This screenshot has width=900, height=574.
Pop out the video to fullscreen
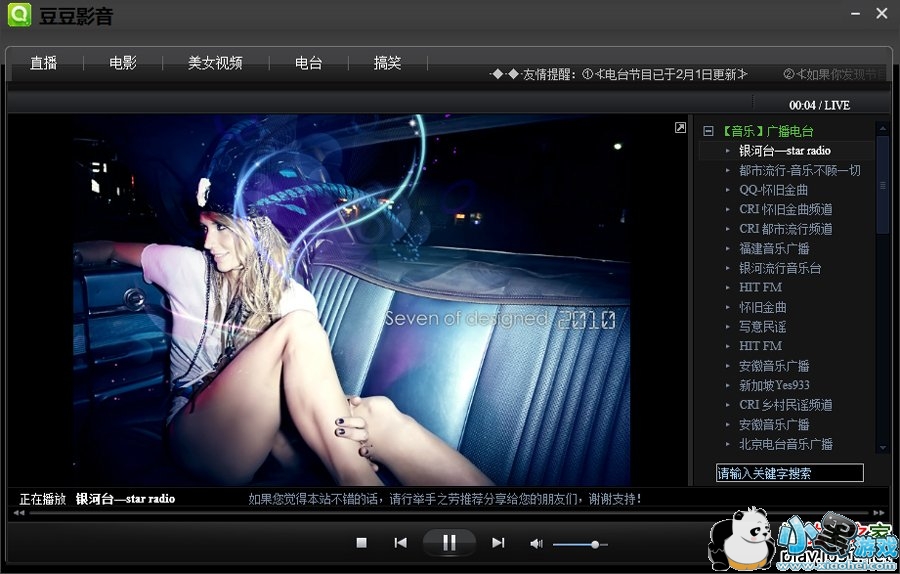pyautogui.click(x=680, y=128)
